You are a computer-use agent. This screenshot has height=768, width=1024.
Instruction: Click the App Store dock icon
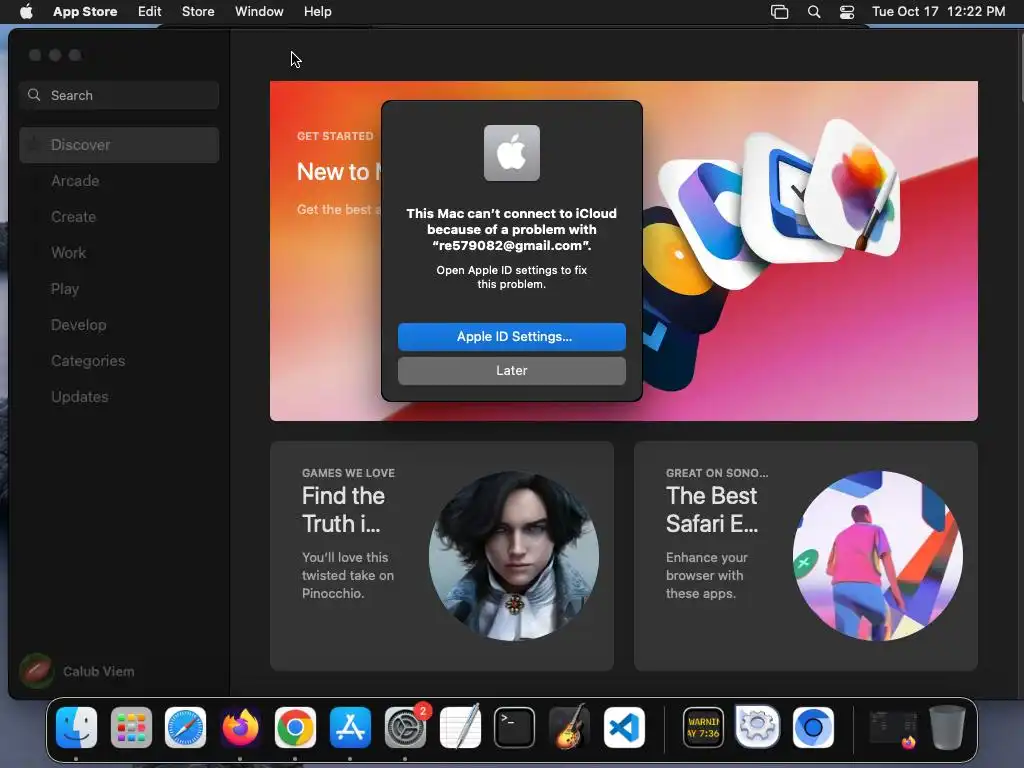pyautogui.click(x=350, y=727)
